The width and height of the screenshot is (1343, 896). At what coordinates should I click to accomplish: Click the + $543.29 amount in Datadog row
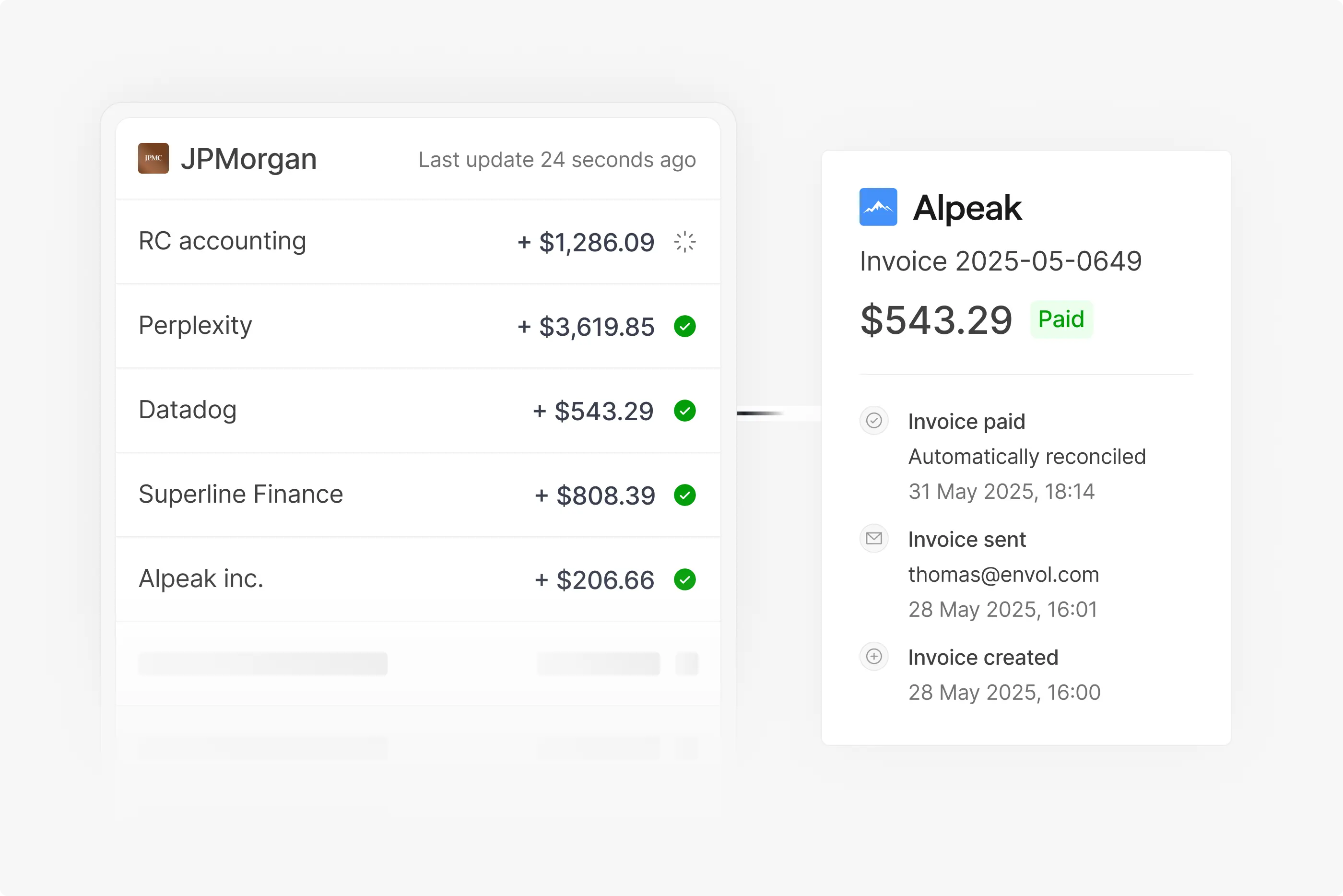[x=593, y=412]
